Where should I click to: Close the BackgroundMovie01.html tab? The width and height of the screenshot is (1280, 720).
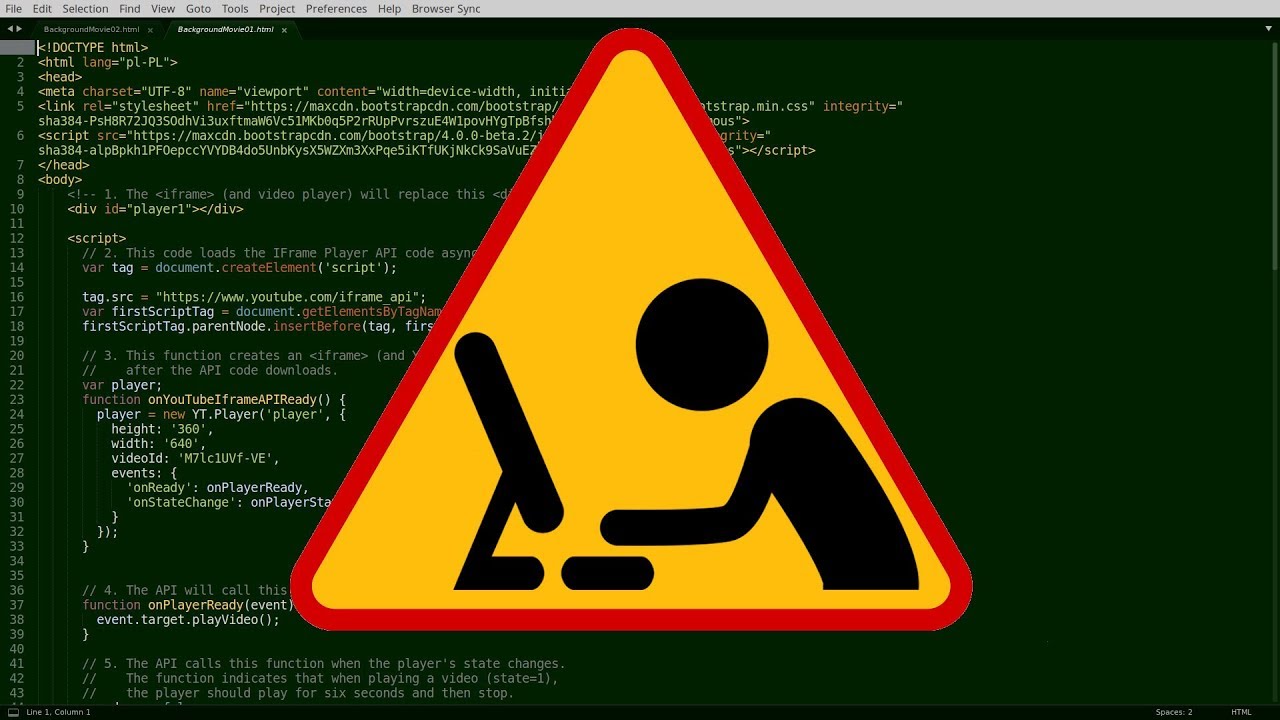[285, 30]
